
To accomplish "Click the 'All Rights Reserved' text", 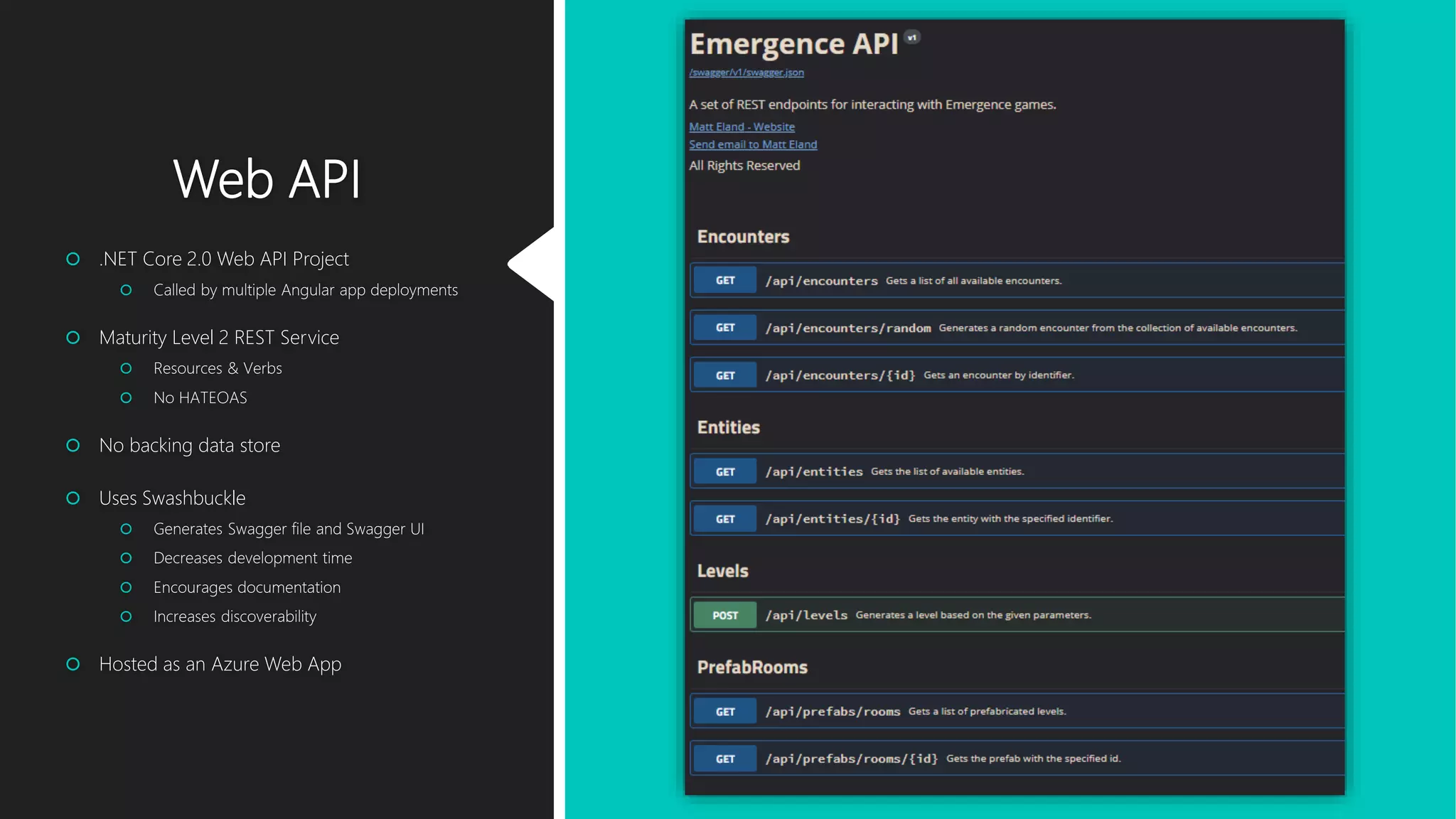I will [744, 166].
